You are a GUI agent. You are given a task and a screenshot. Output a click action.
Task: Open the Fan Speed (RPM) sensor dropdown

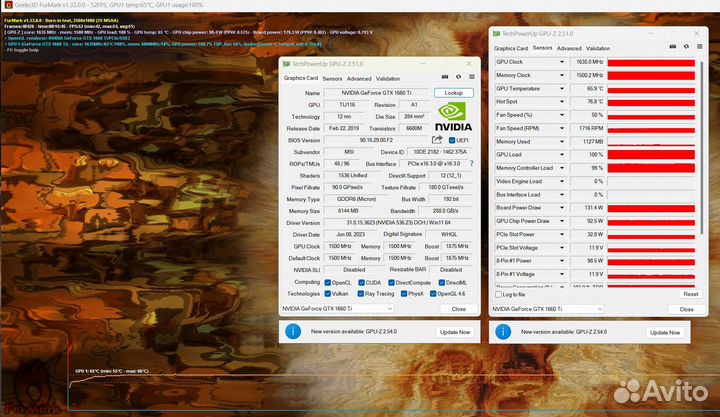[x=562, y=129]
